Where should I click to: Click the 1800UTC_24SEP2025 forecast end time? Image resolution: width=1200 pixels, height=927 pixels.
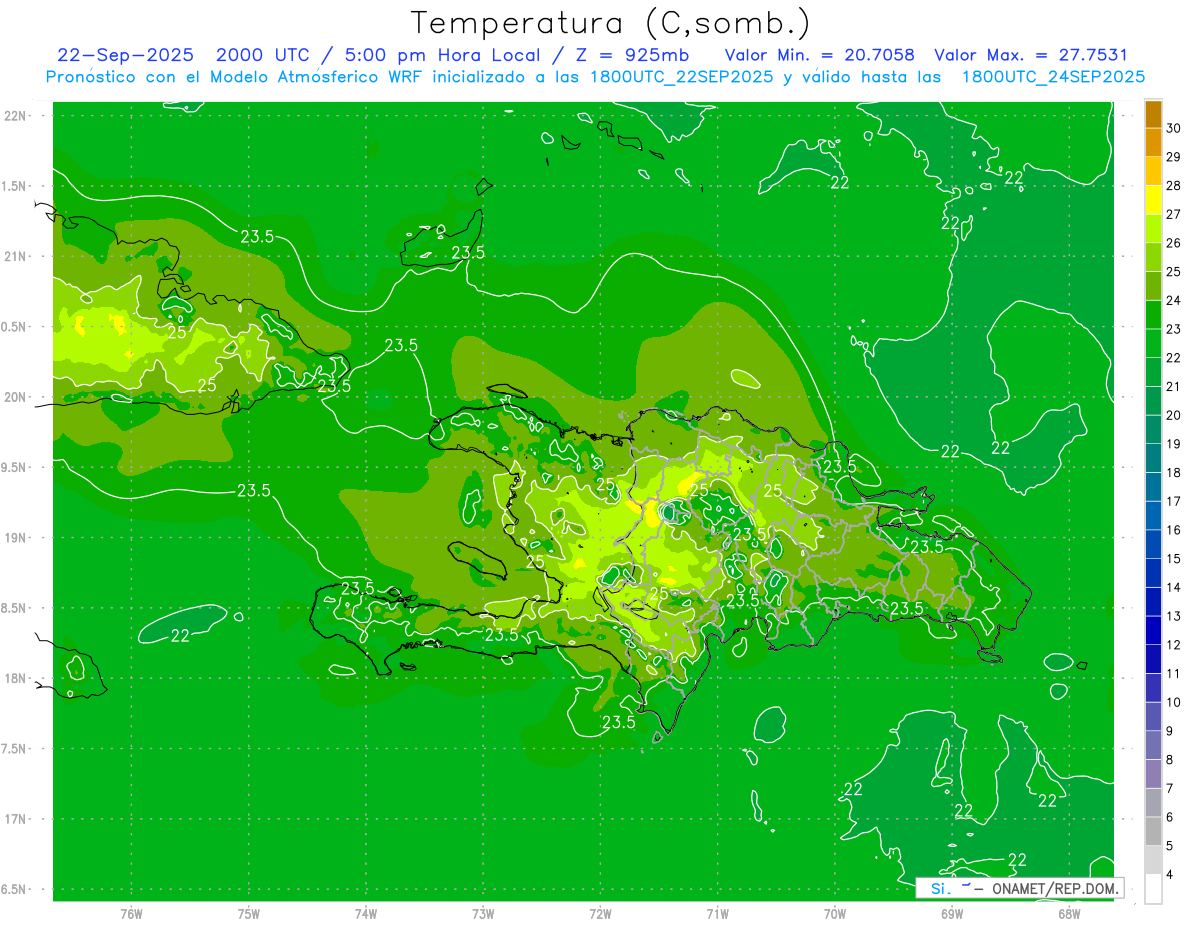[1053, 77]
